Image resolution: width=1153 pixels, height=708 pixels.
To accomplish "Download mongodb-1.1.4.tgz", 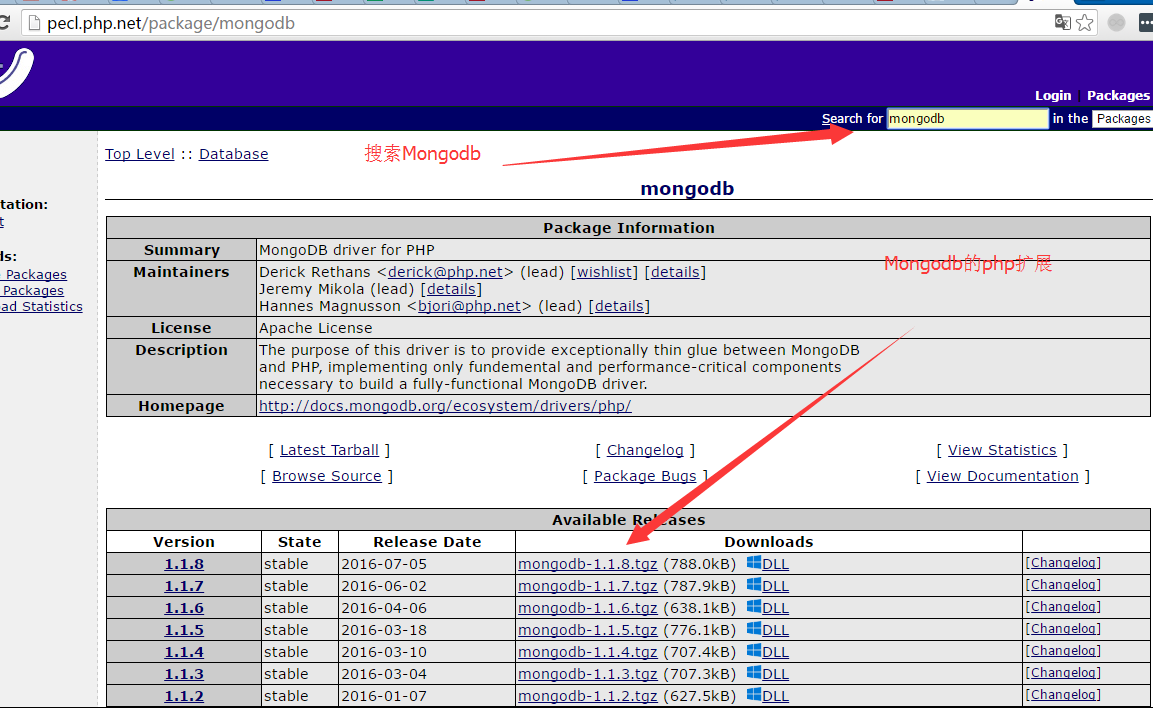I will [x=588, y=652].
